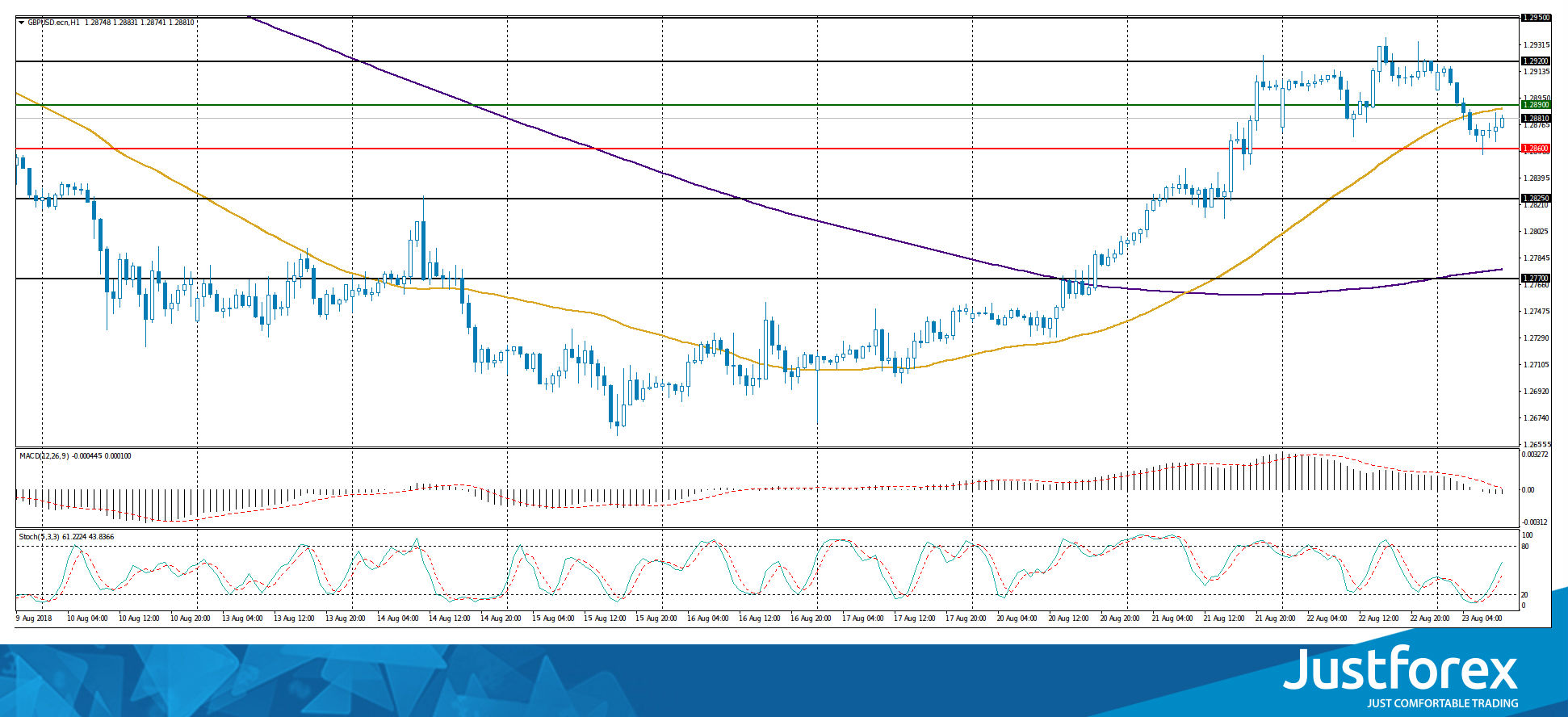Viewport: 1568px width, 717px height.
Task: Select the 1.29200 resistance level label
Action: coord(1535,61)
